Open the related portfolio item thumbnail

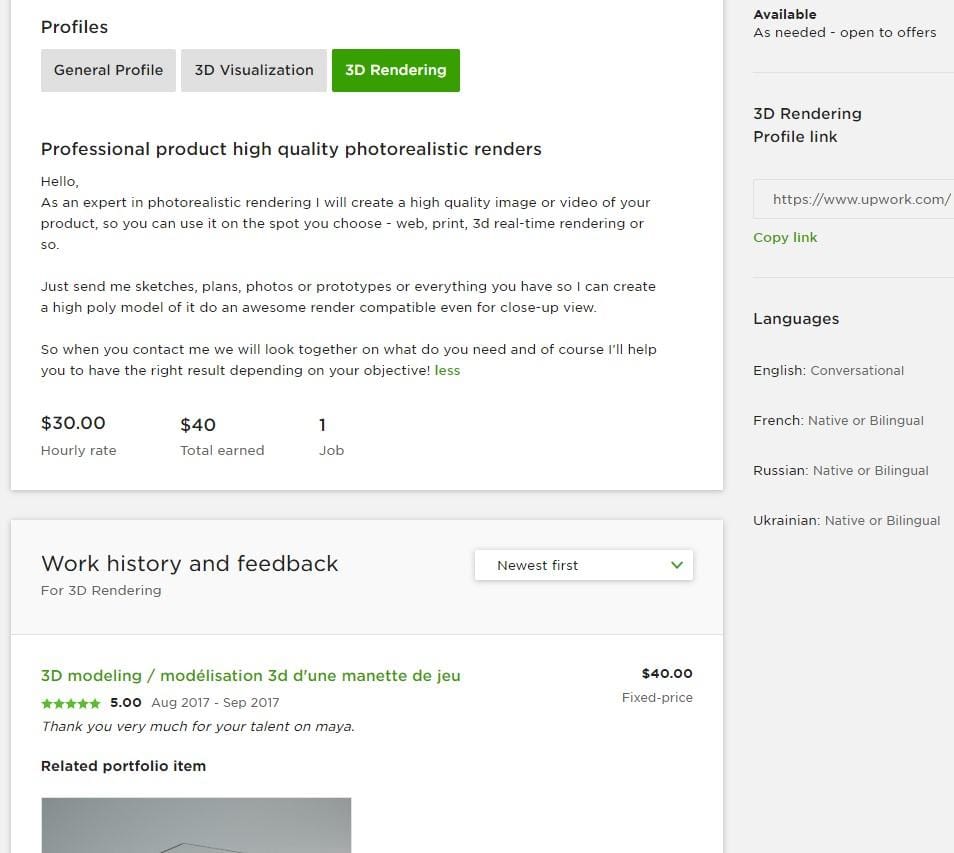click(x=196, y=825)
